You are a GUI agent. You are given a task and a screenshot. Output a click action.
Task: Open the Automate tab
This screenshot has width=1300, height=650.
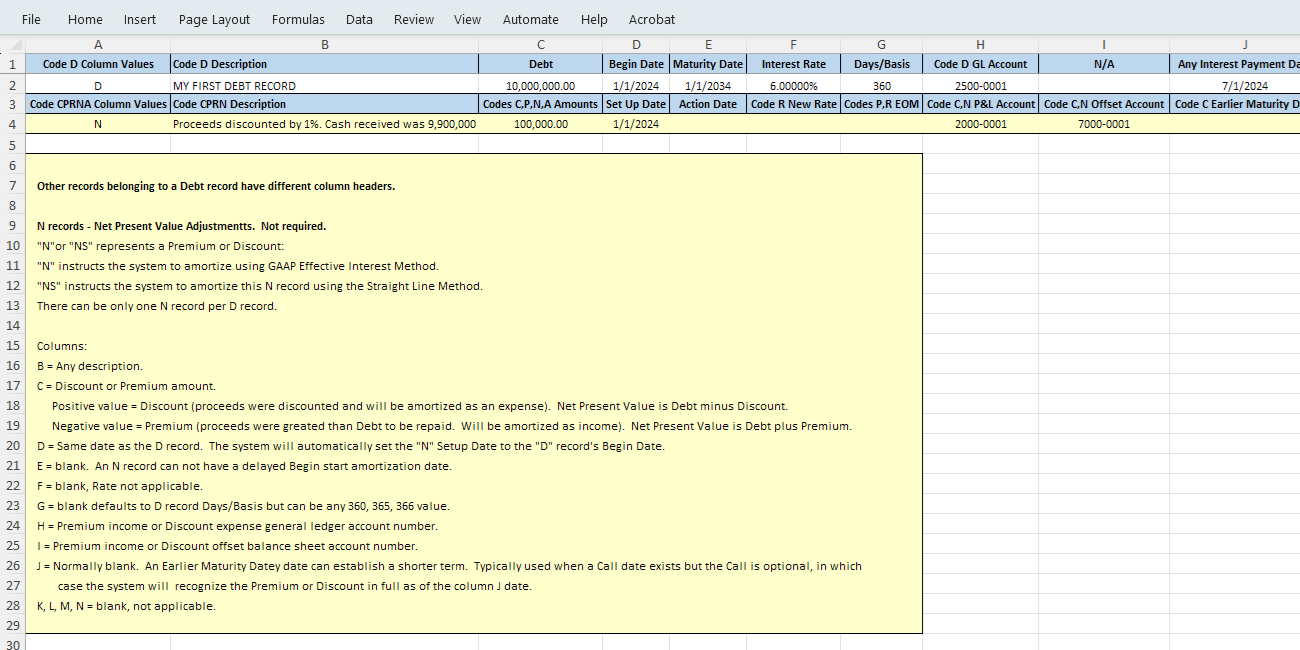tap(531, 19)
